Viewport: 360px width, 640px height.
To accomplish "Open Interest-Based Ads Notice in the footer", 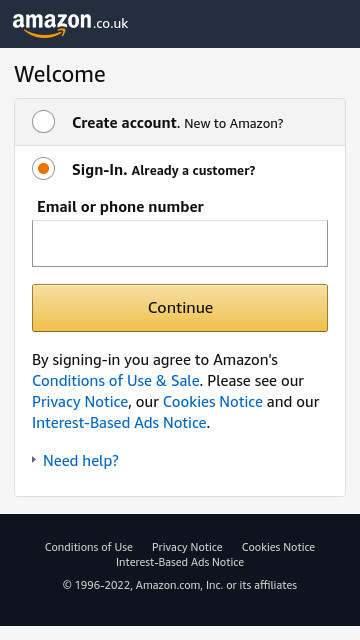I will 180,562.
